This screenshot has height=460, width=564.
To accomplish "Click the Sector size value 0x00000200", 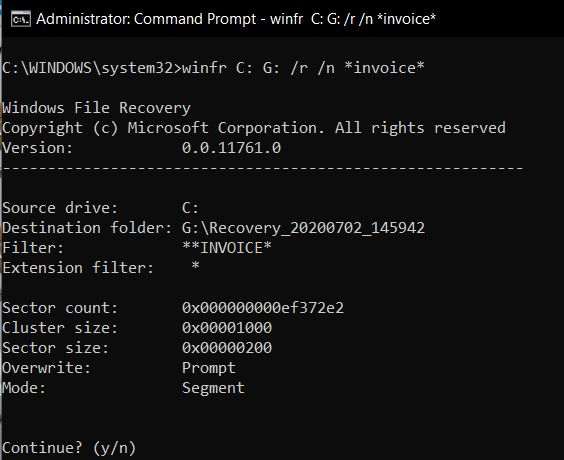I will 227,348.
